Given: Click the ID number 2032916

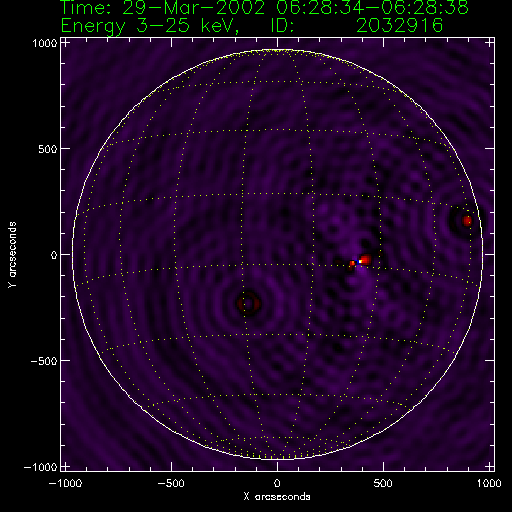Looking at the screenshot, I should click(x=399, y=25).
